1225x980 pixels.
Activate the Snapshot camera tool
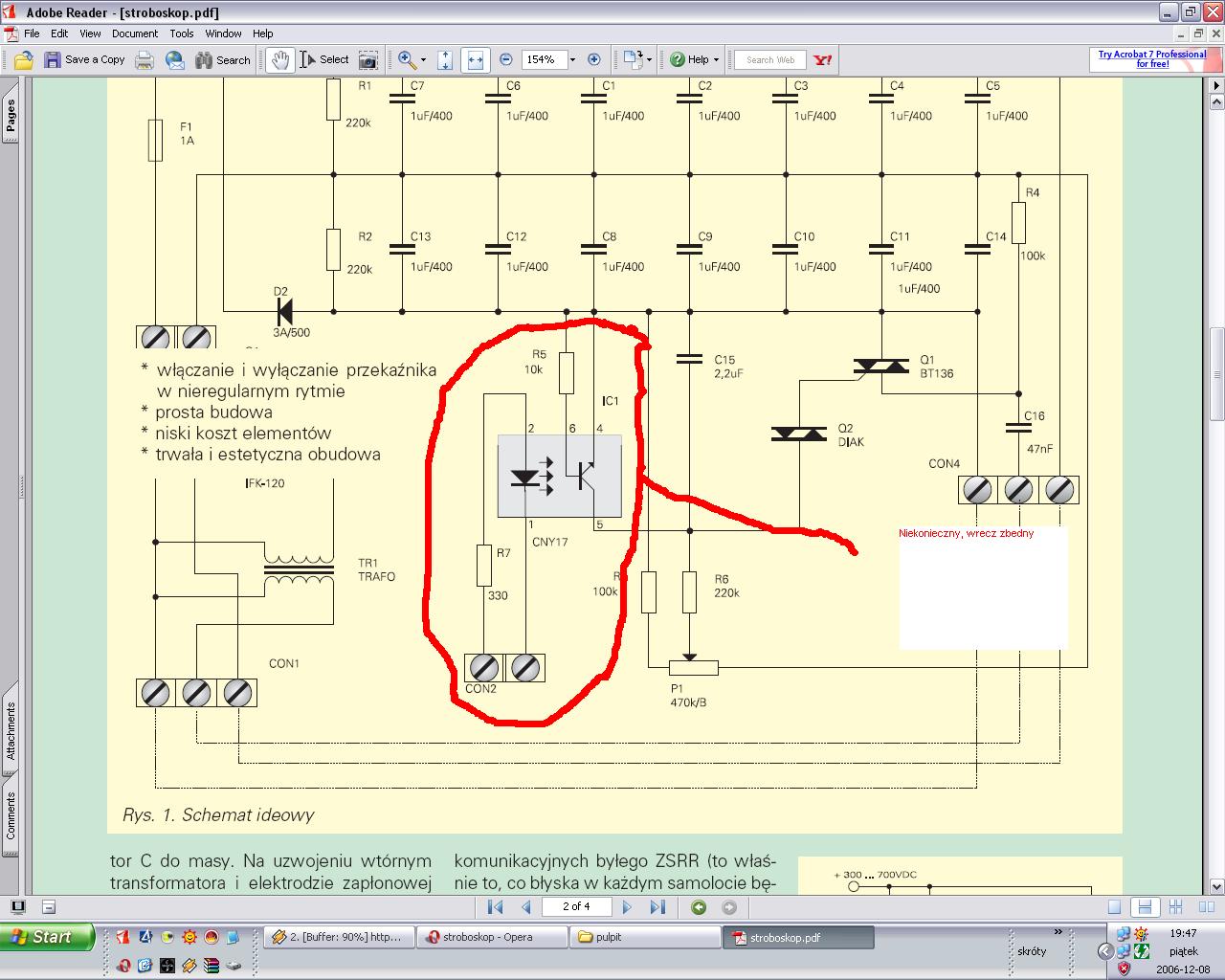(367, 59)
